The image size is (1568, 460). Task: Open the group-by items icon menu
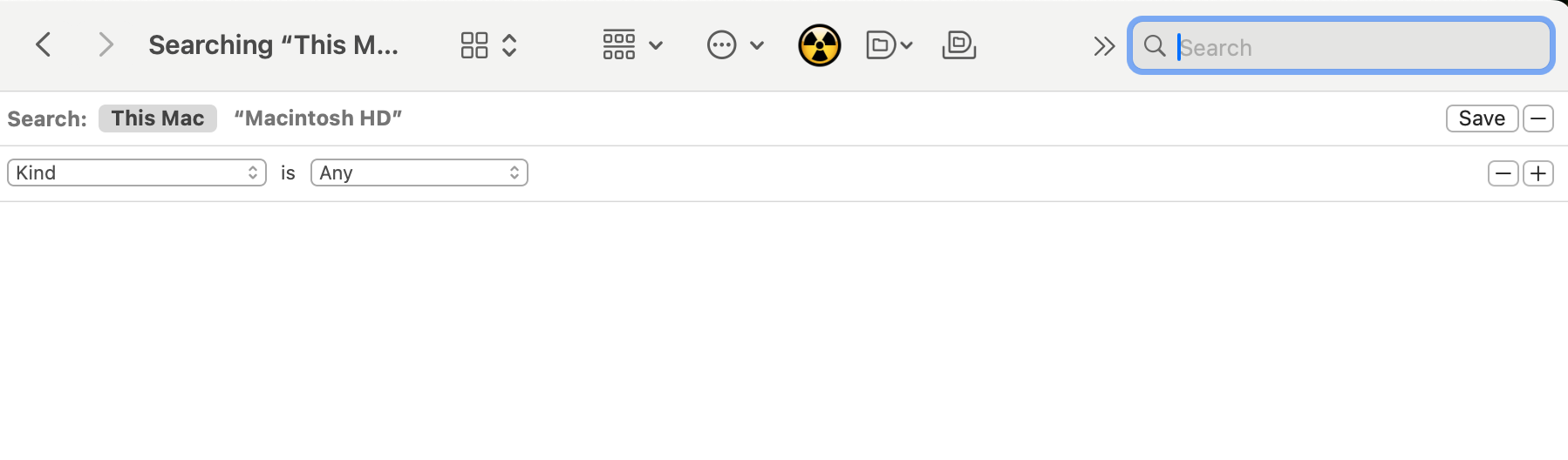tap(619, 45)
